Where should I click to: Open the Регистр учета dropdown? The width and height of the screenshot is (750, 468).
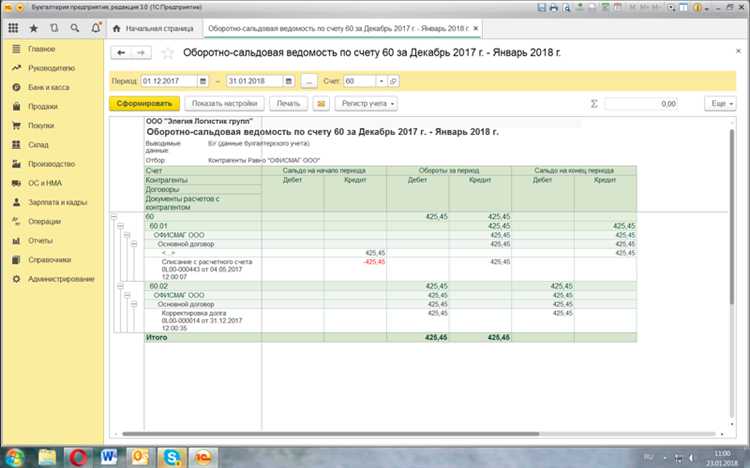click(x=366, y=104)
